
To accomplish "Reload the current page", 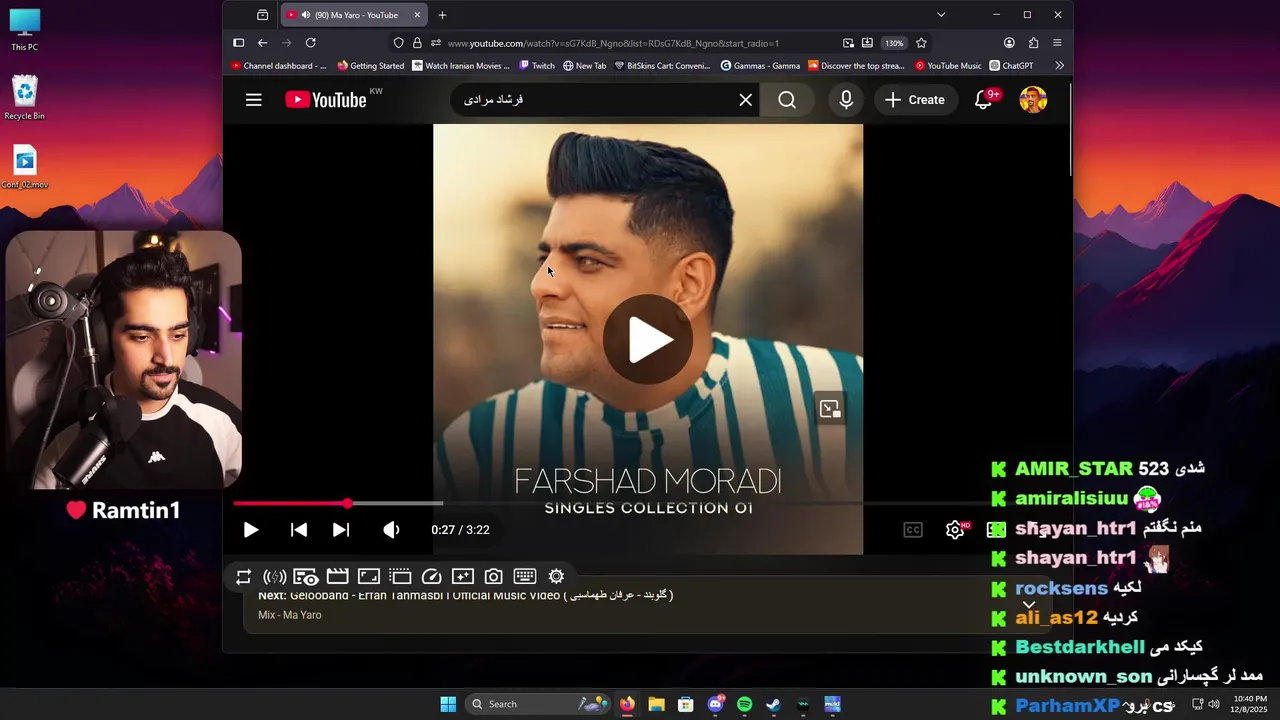I will point(311,43).
